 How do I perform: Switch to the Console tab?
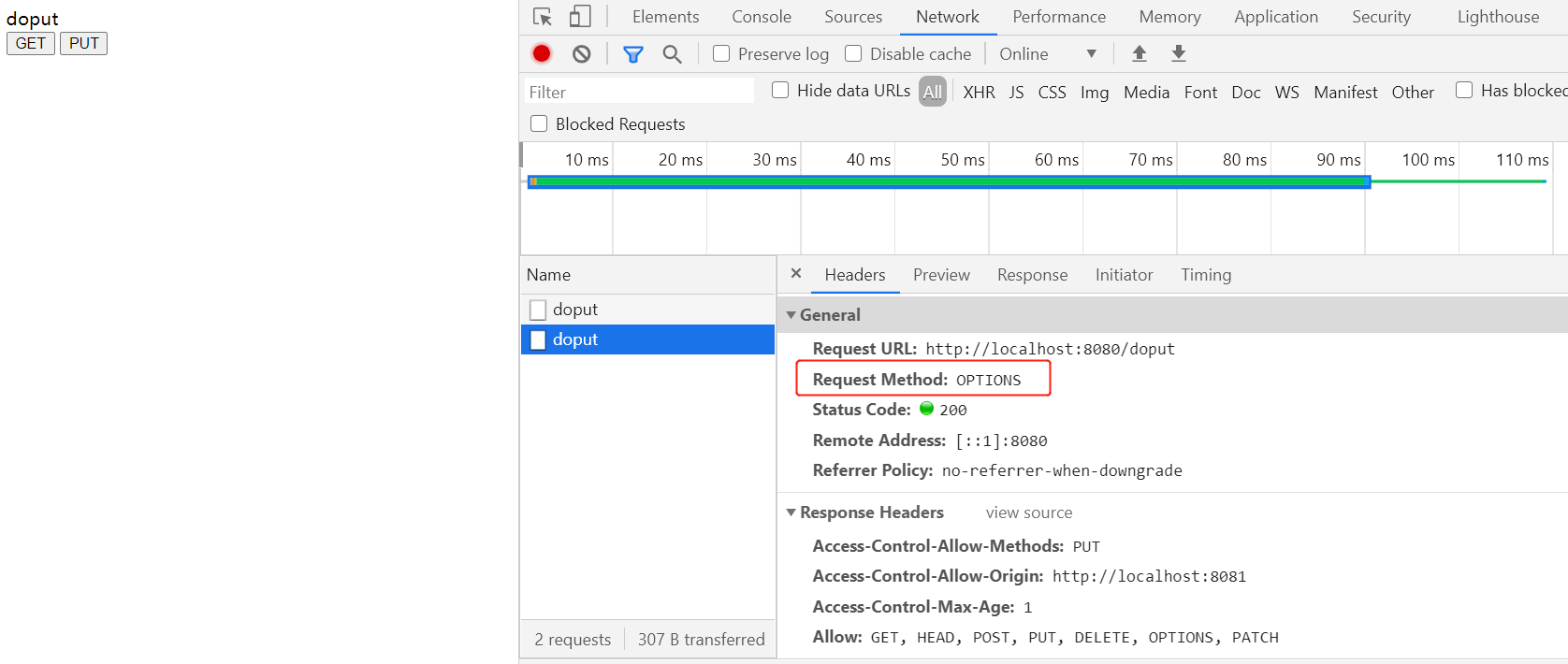point(762,17)
